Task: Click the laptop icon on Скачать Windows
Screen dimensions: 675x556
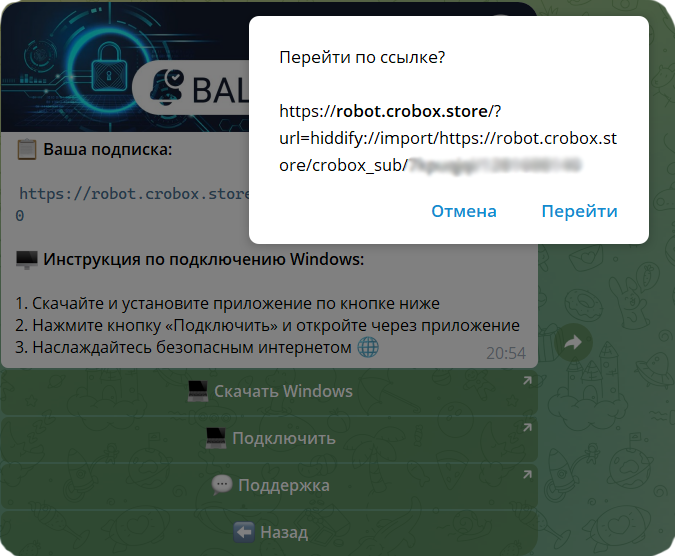Action: 198,391
